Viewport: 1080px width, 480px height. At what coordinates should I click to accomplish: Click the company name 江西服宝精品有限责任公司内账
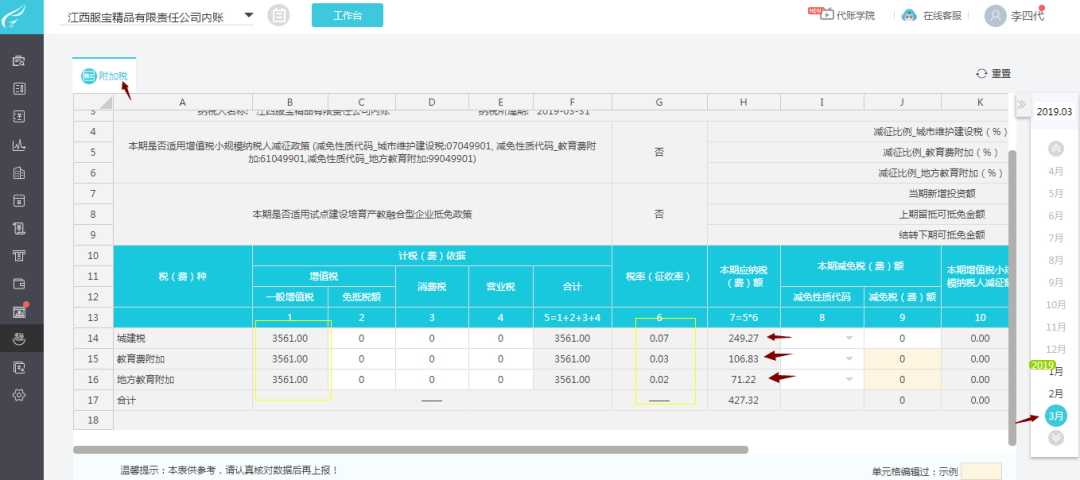146,17
